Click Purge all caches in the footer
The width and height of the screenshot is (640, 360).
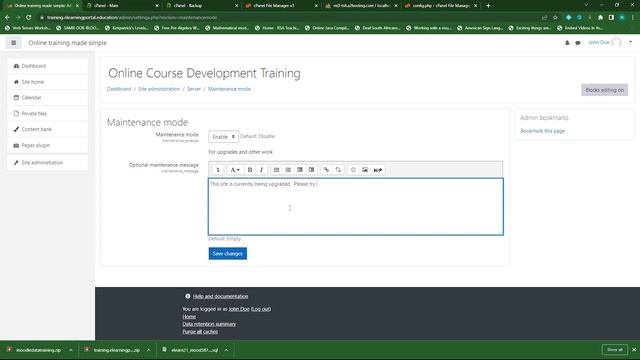pos(200,332)
